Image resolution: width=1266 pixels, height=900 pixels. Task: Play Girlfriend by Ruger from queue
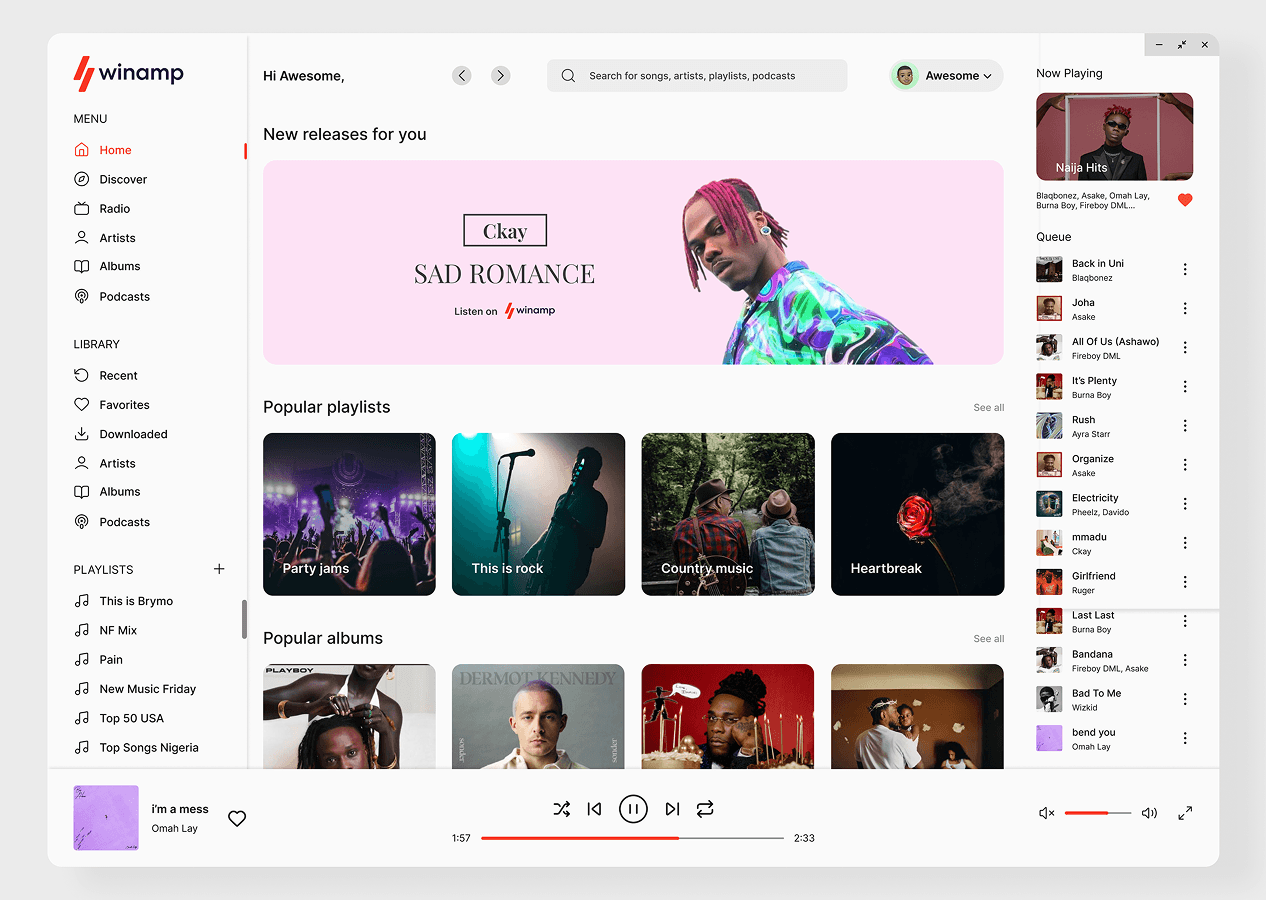1114,582
